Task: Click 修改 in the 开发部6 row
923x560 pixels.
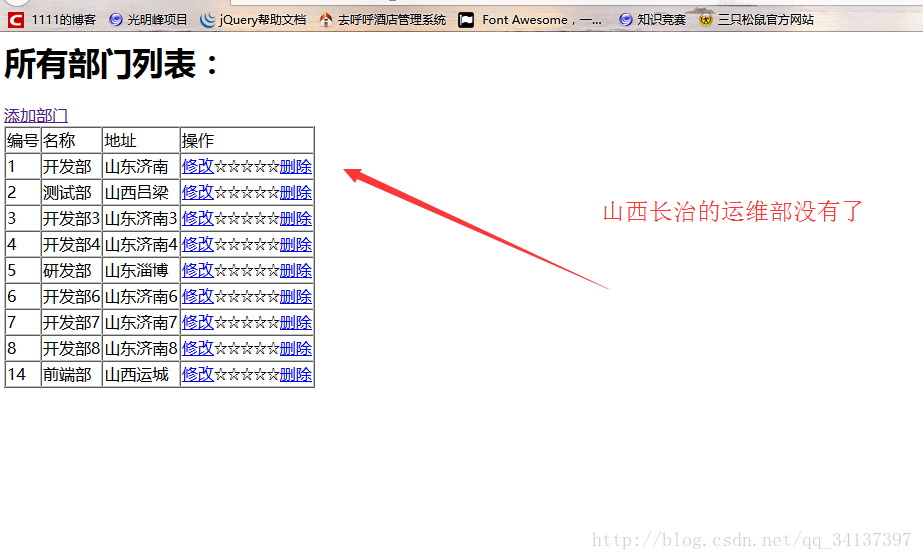Action: click(198, 296)
